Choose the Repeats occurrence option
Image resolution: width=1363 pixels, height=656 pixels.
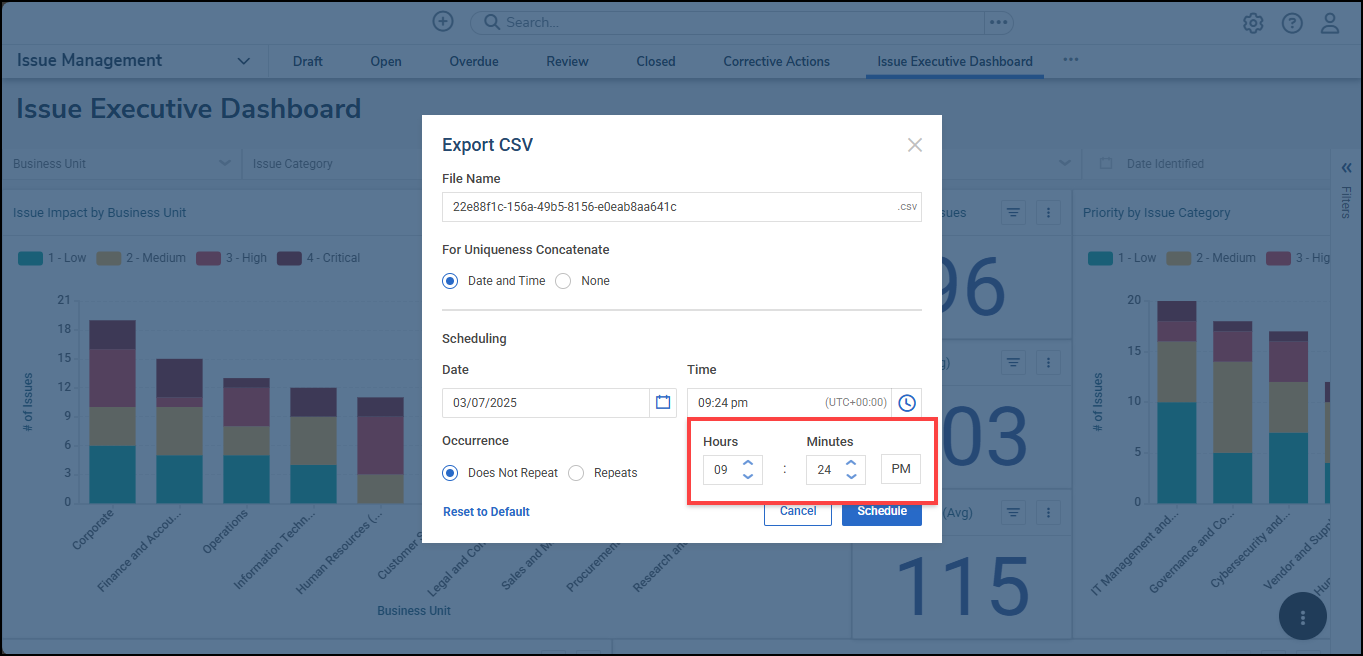click(576, 473)
